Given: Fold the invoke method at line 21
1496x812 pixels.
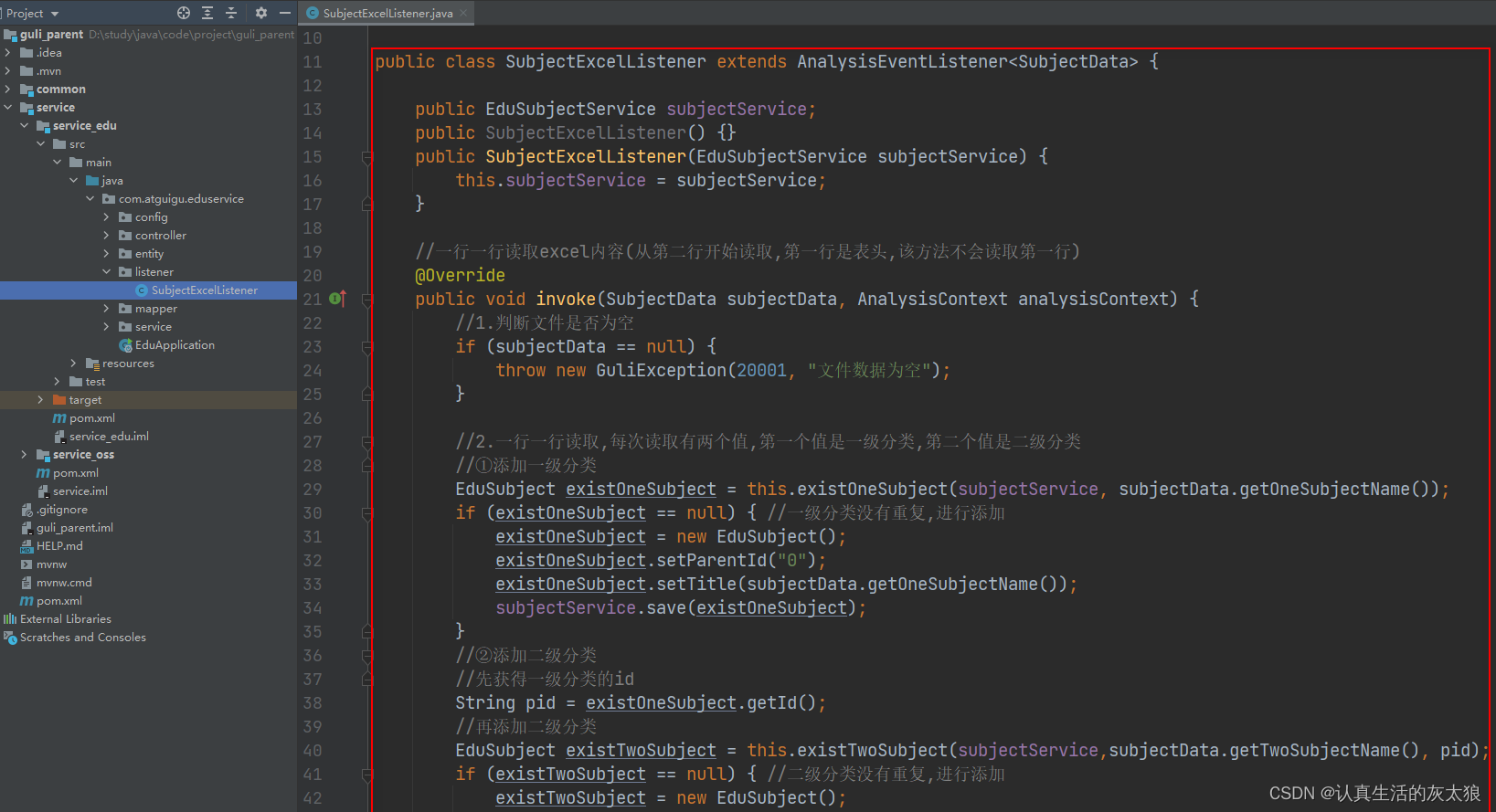Looking at the screenshot, I should pos(366,300).
